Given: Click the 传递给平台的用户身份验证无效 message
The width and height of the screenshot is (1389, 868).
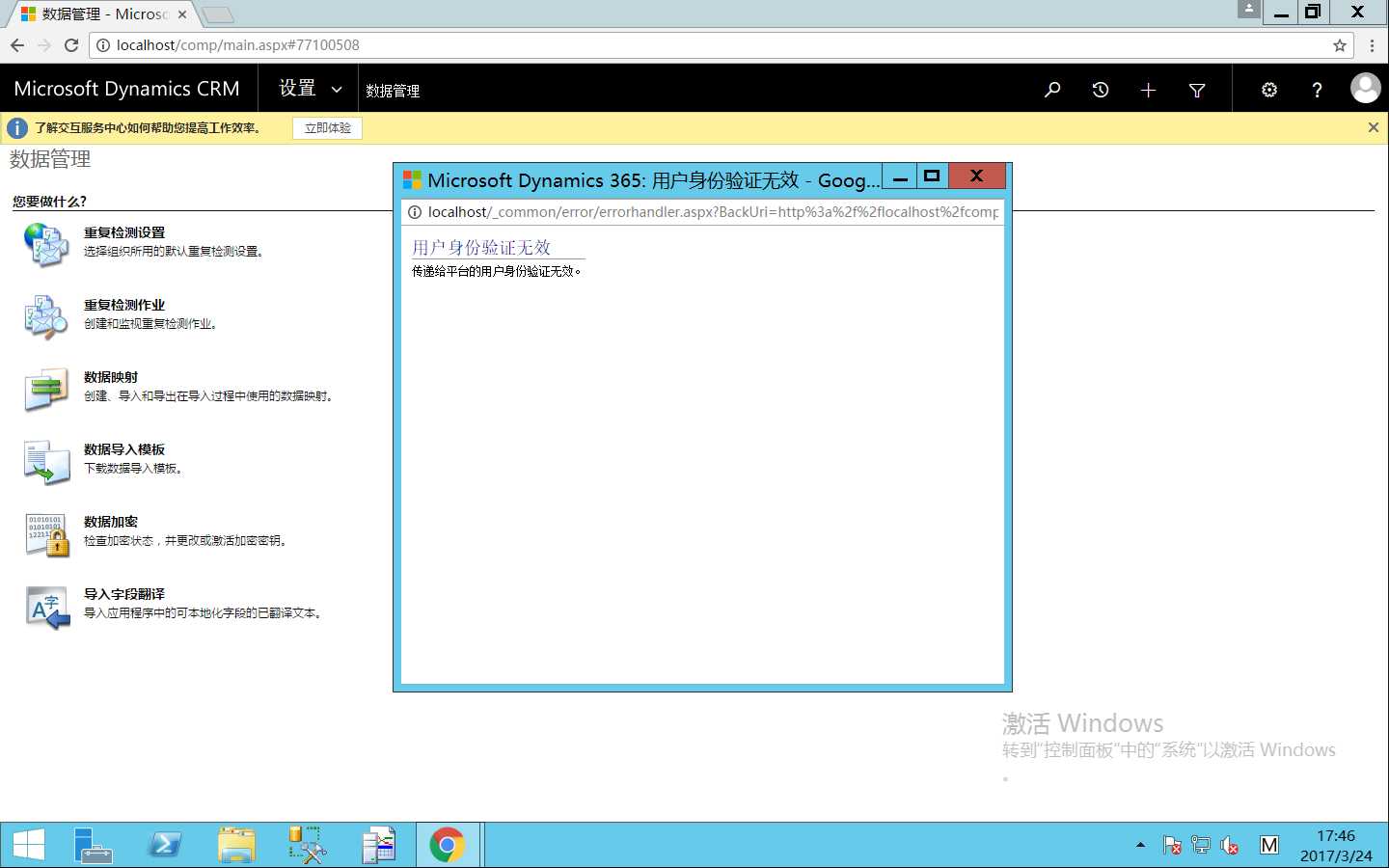Looking at the screenshot, I should point(497,272).
